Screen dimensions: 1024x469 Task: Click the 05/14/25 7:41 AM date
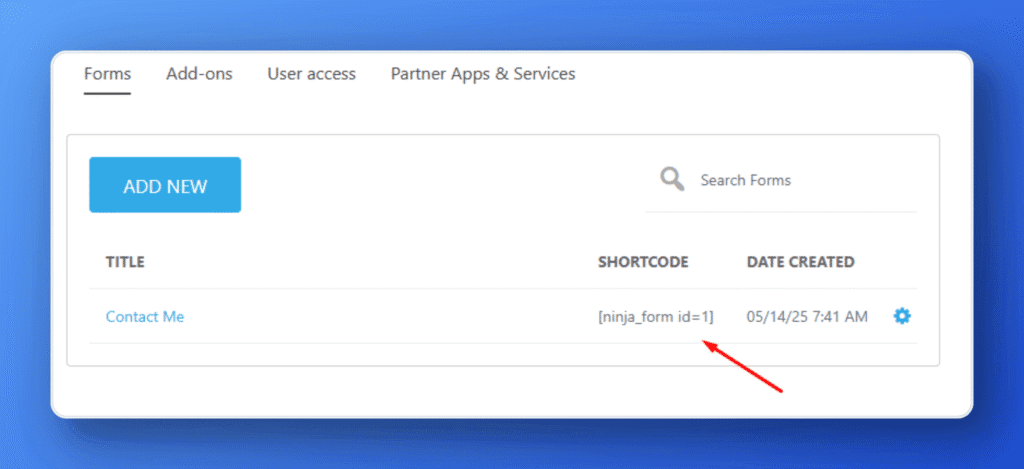807,317
